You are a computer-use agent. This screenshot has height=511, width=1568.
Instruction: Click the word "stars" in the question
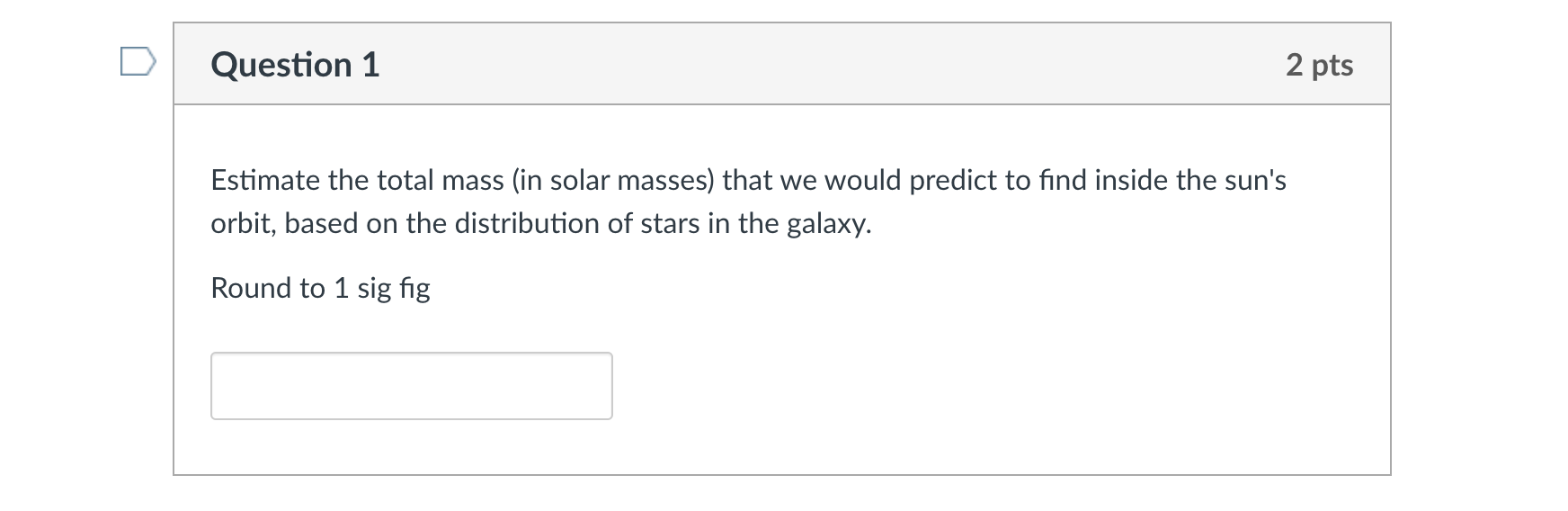point(670,224)
